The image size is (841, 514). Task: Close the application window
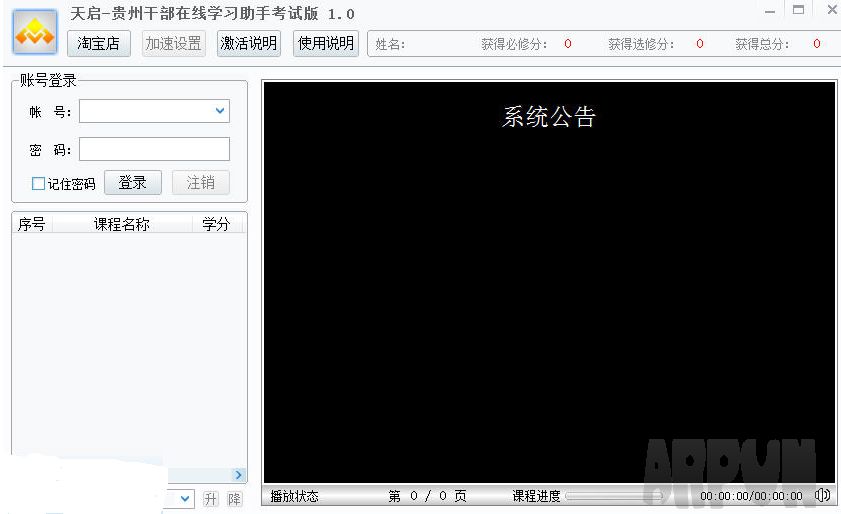(x=832, y=10)
